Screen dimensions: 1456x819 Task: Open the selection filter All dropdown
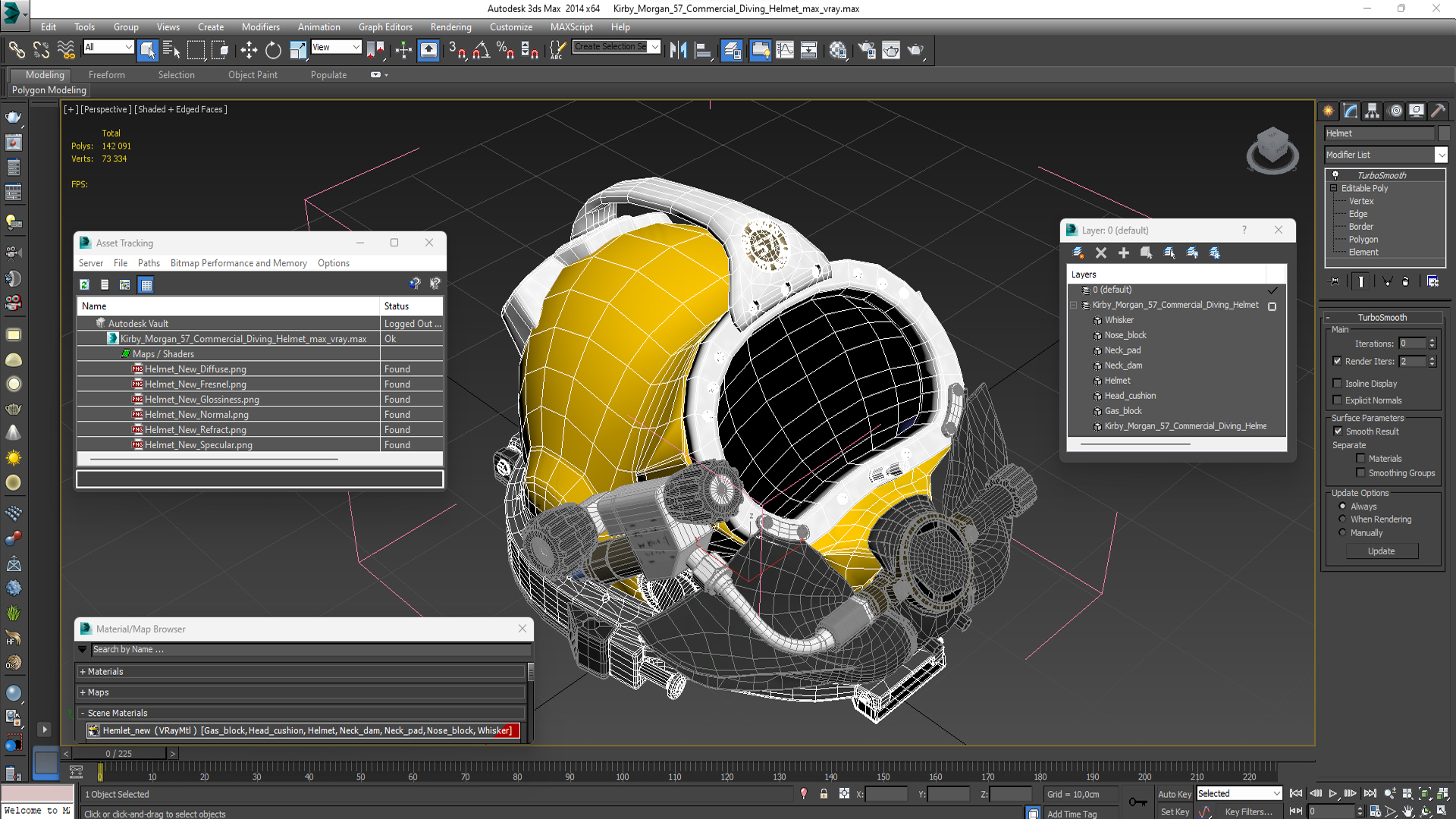click(x=128, y=47)
